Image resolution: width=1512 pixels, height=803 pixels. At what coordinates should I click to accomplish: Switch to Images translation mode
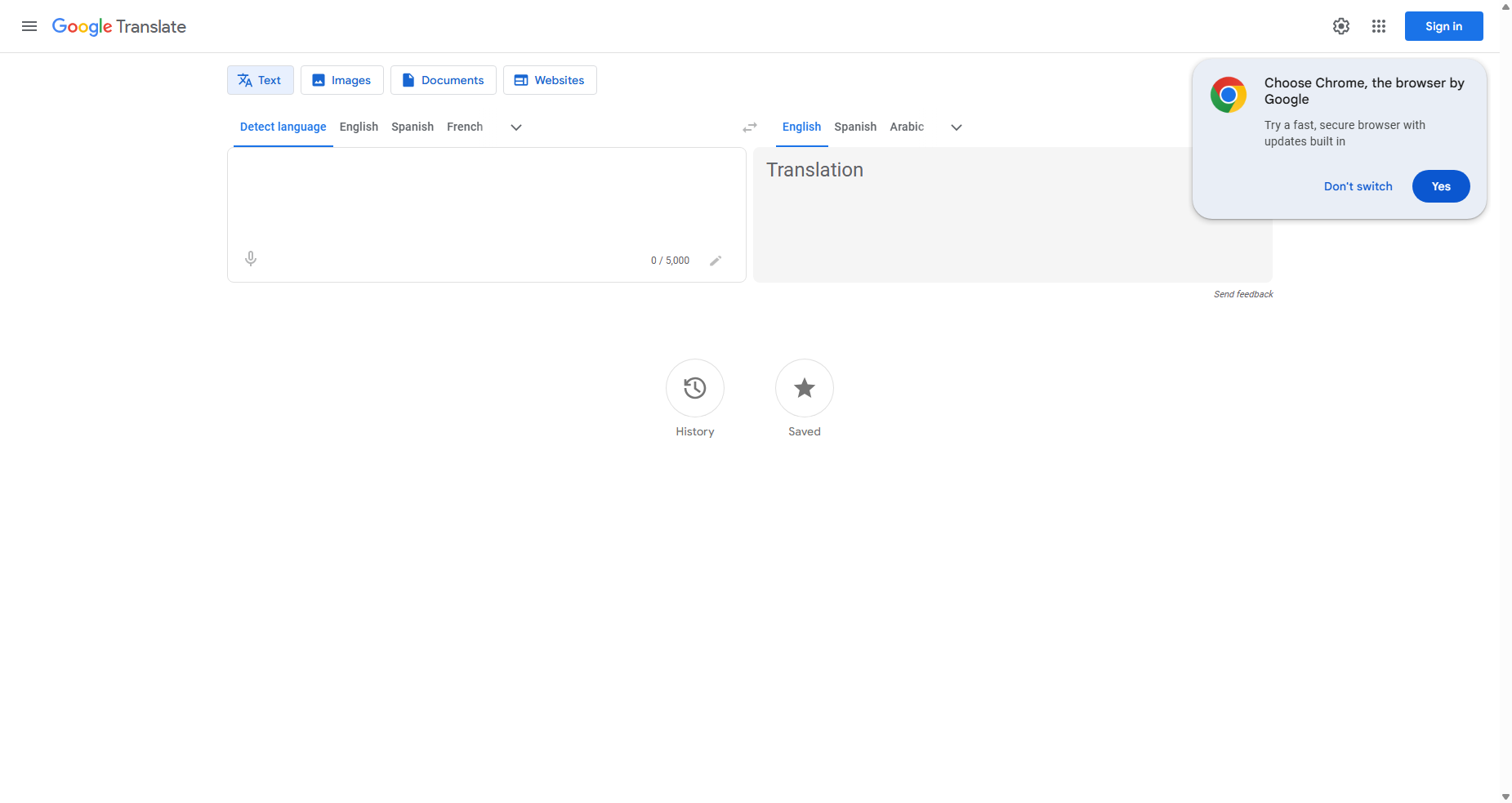[341, 80]
